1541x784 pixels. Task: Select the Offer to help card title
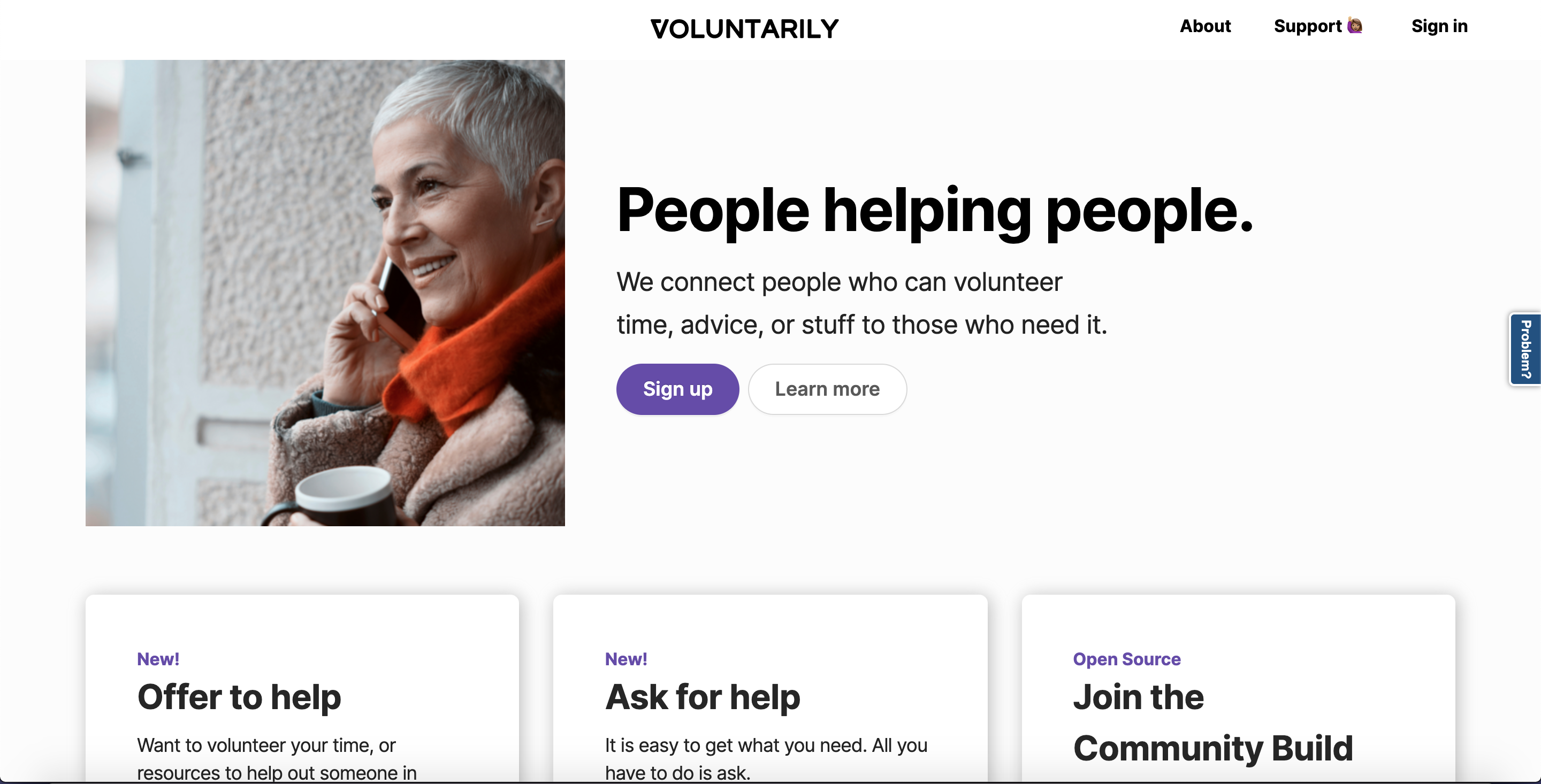pyautogui.click(x=239, y=697)
